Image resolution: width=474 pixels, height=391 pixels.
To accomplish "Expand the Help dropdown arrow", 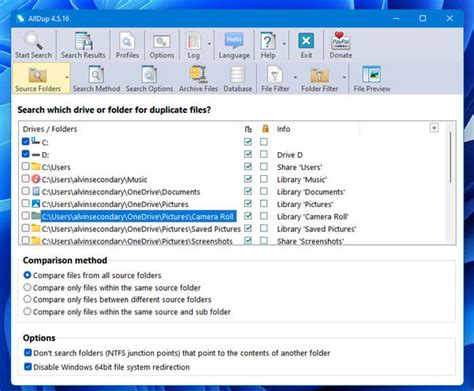I will tap(284, 44).
